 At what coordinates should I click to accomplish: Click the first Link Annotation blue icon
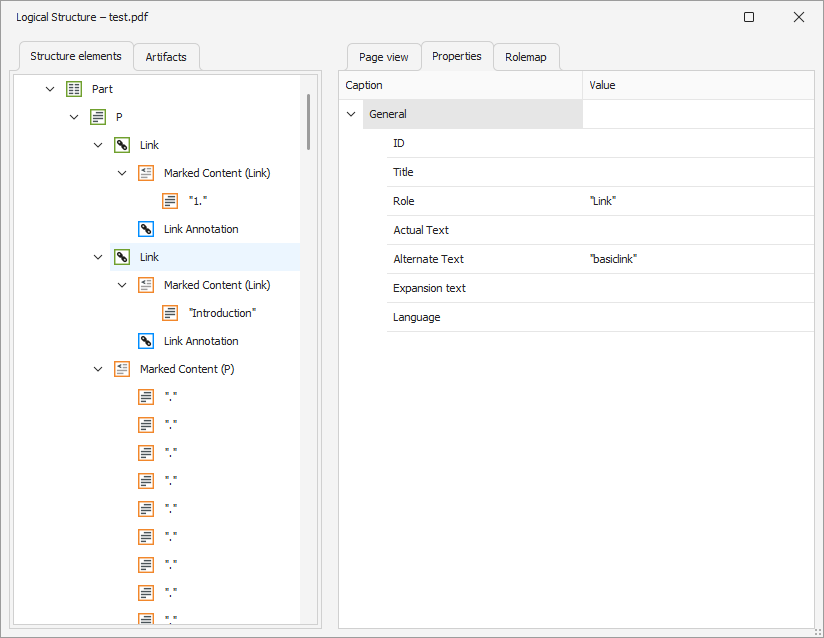tap(146, 229)
